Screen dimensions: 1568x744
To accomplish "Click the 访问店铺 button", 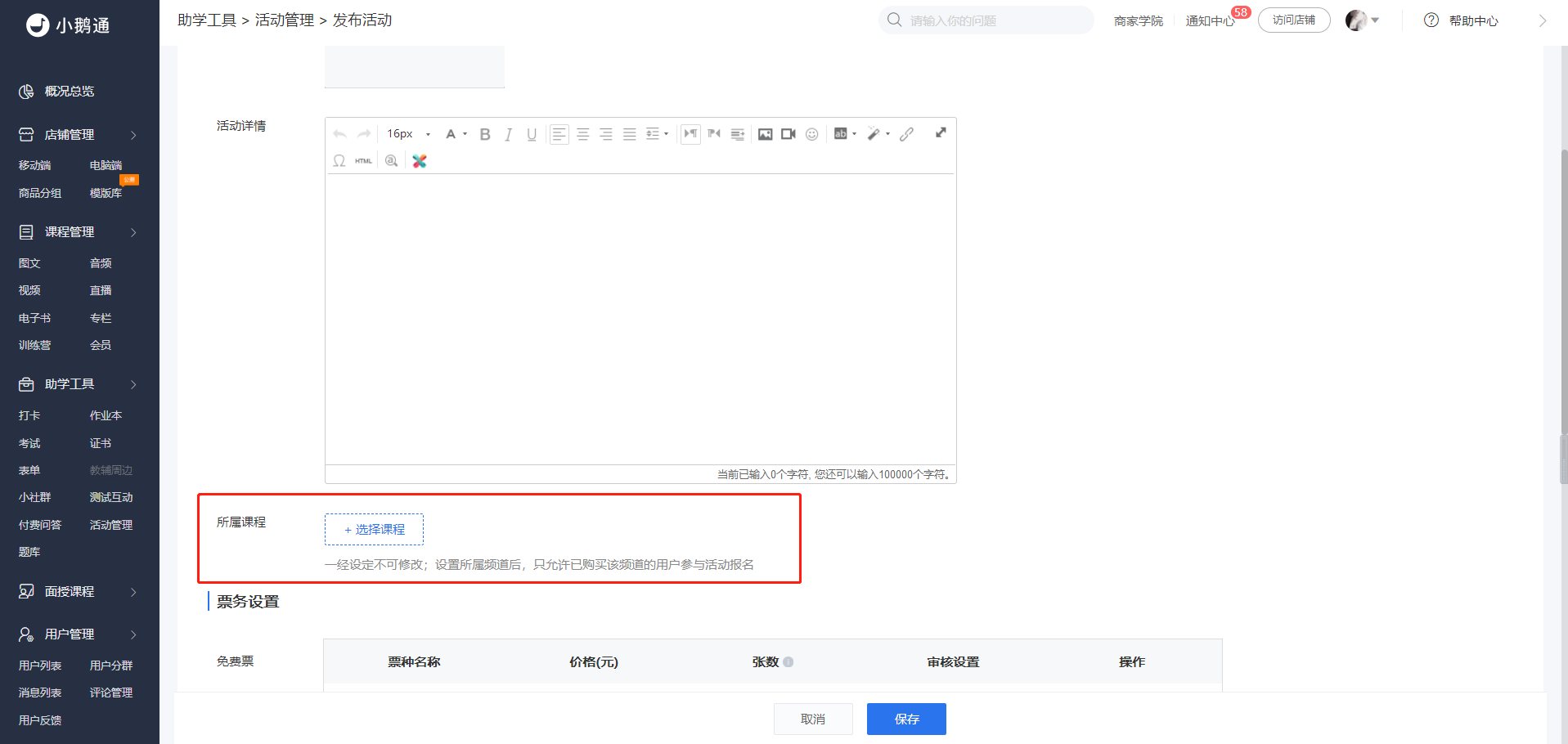I will point(1294,20).
